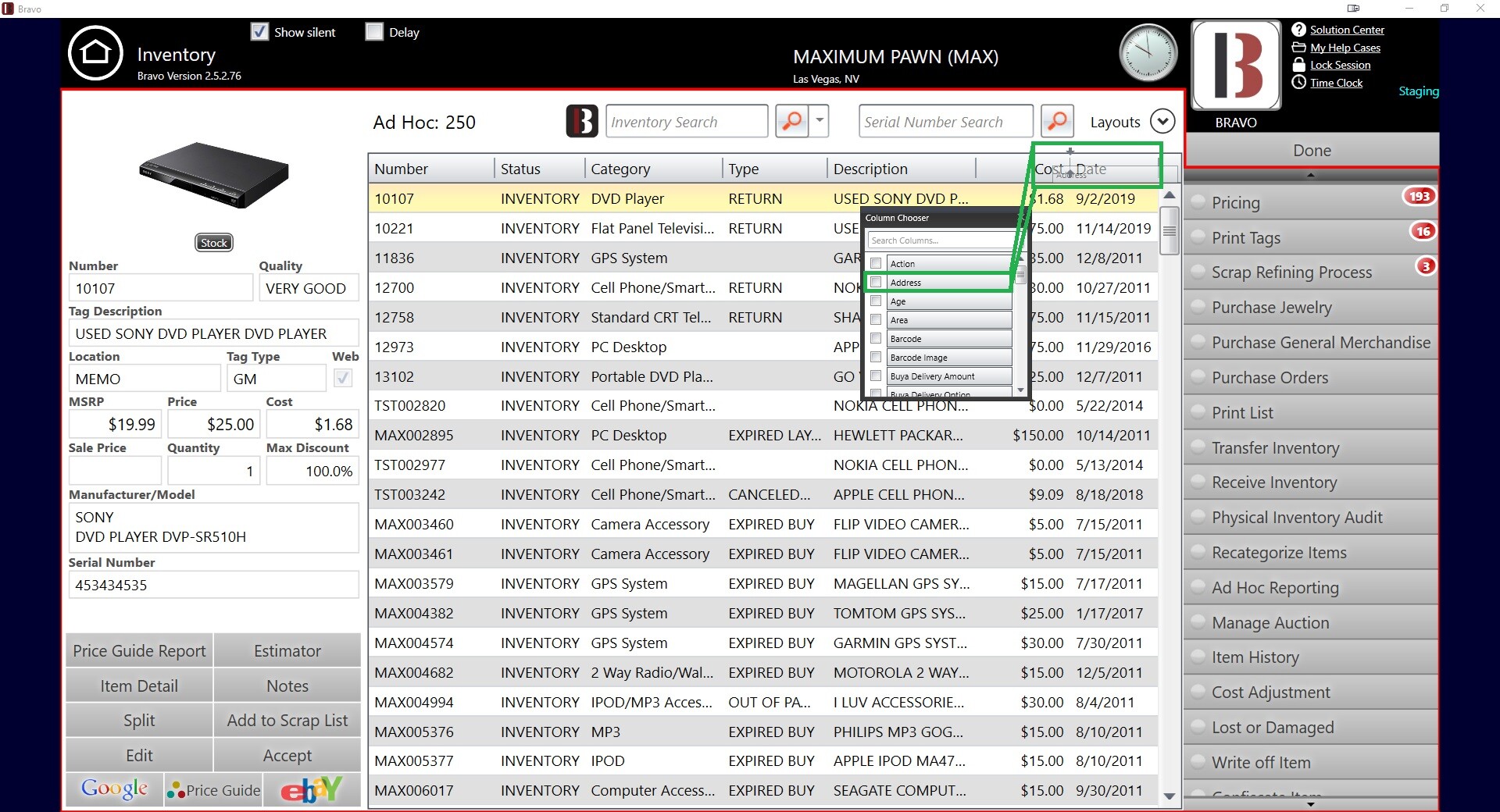Click the Lock Session padlock icon
Image resolution: width=1500 pixels, height=812 pixels.
click(1298, 65)
